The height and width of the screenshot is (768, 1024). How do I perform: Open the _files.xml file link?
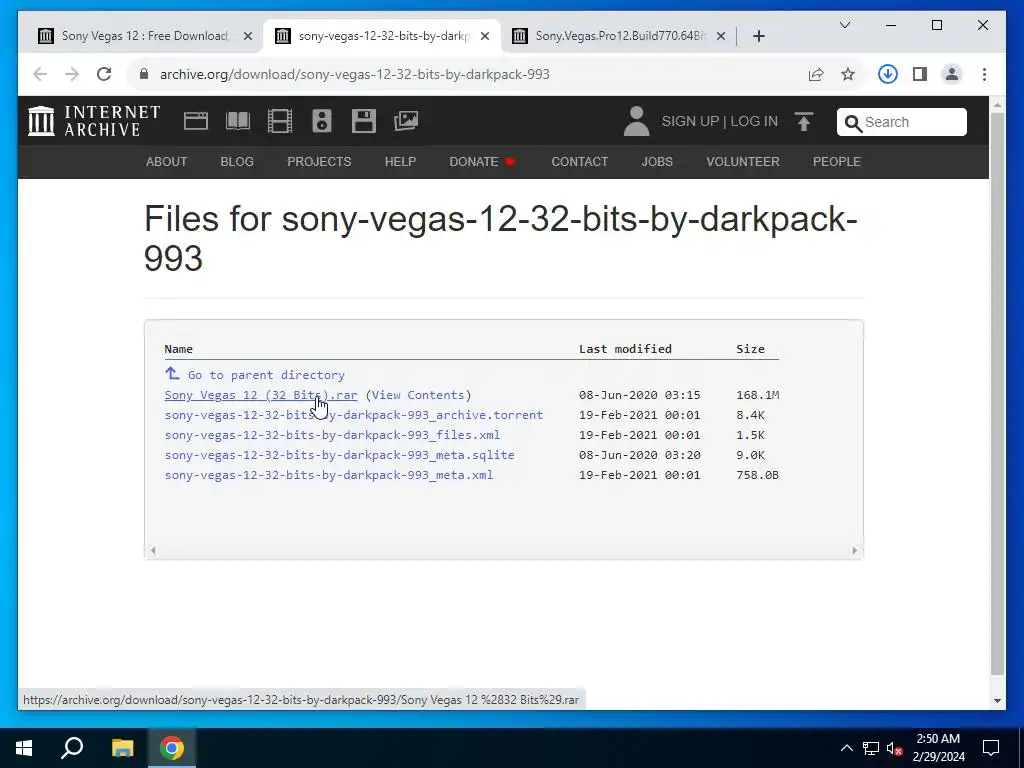pyautogui.click(x=332, y=435)
